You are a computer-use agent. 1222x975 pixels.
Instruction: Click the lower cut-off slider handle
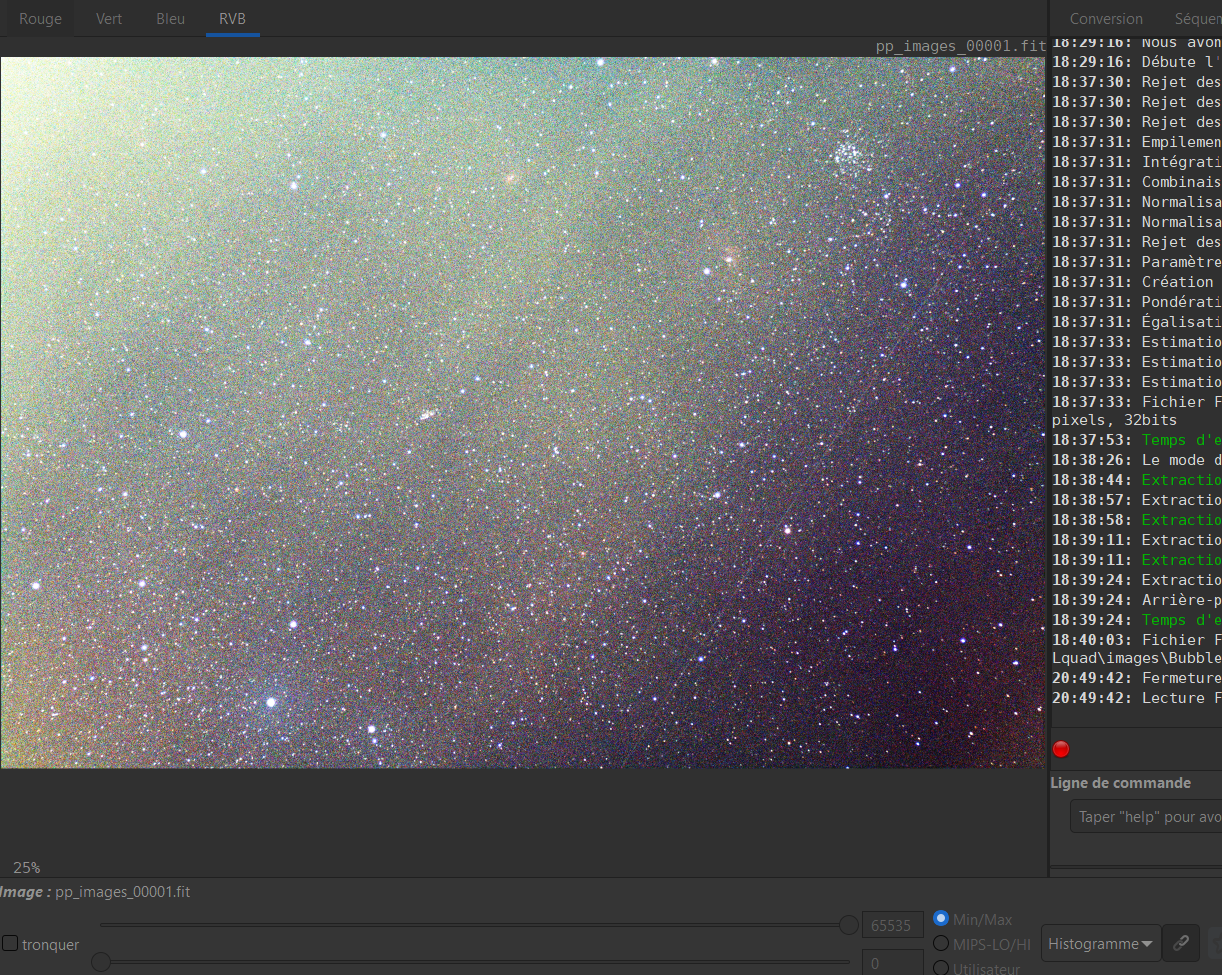[x=101, y=962]
